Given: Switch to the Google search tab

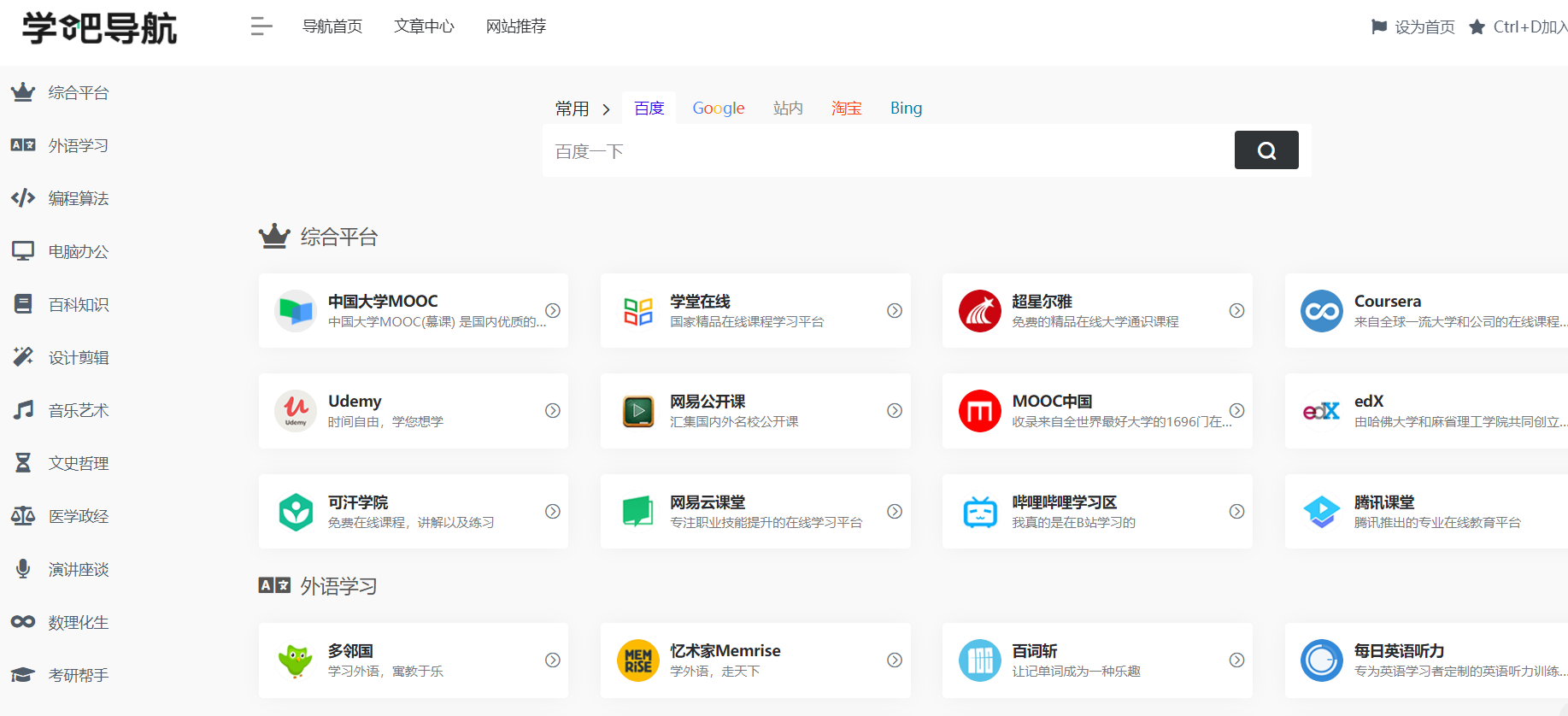Looking at the screenshot, I should click(719, 109).
